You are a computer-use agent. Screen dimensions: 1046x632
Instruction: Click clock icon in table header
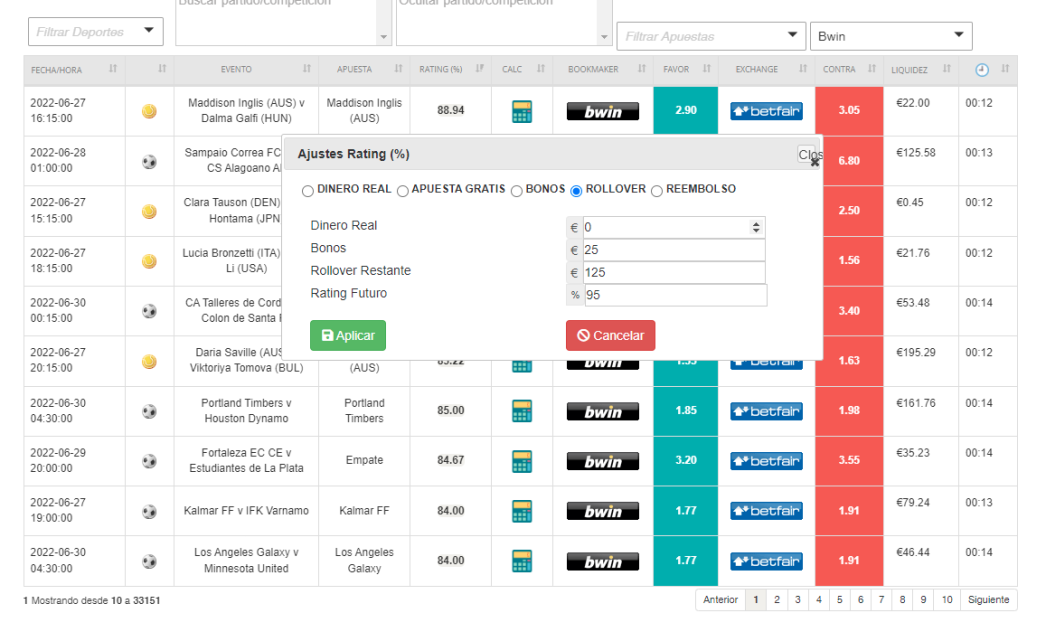click(981, 69)
